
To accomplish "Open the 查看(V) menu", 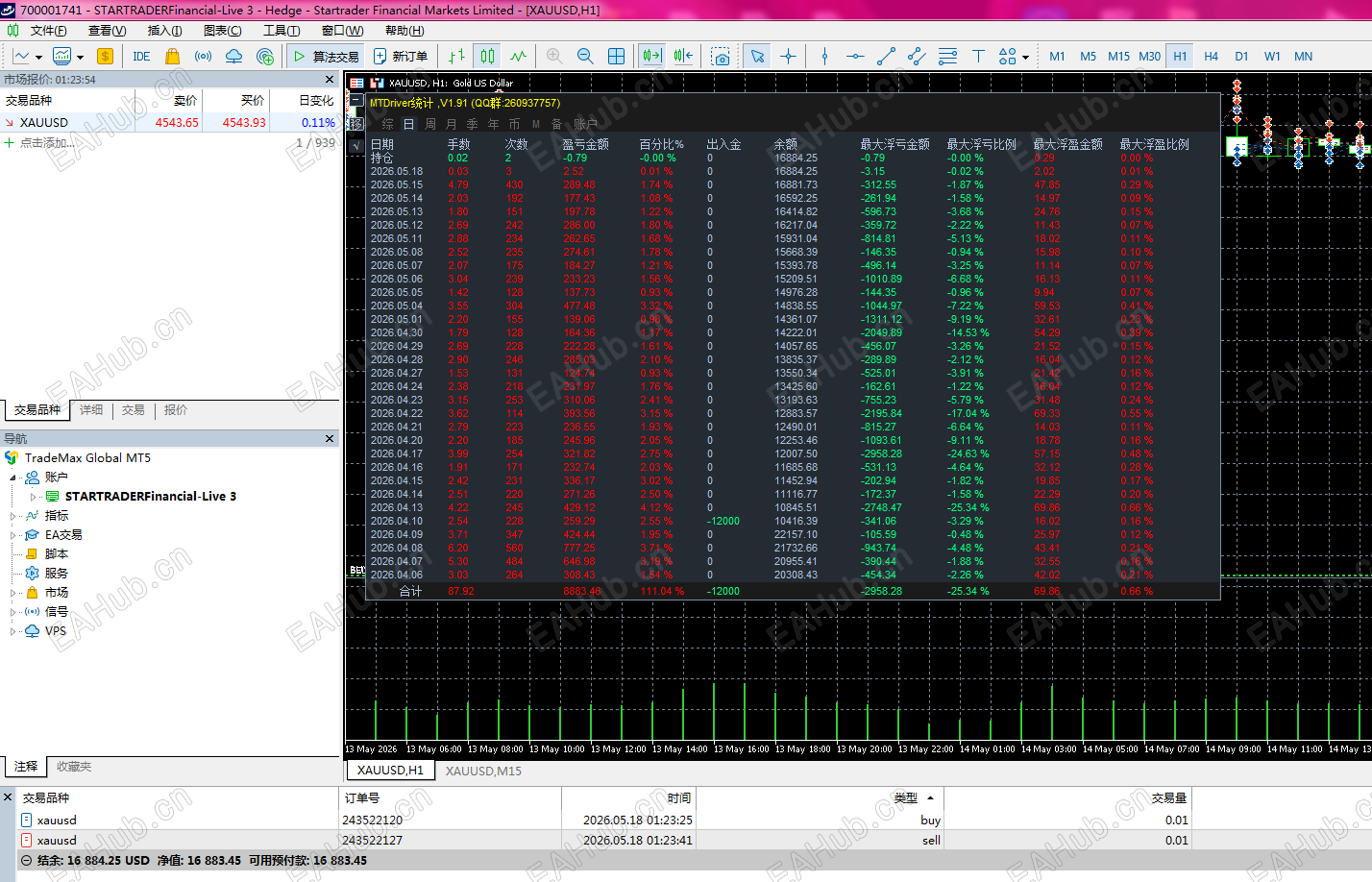I will 107,31.
